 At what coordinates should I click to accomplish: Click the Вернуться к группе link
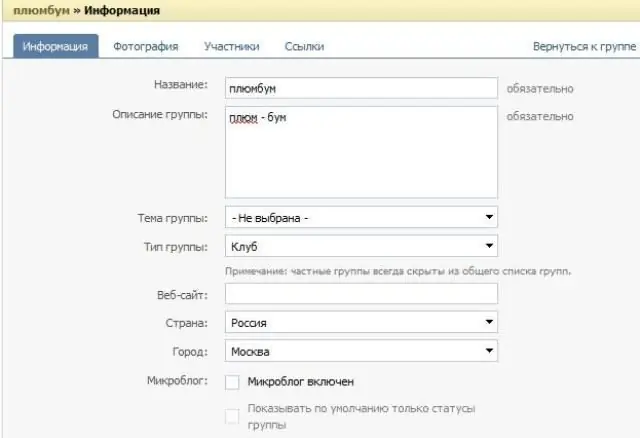(584, 47)
